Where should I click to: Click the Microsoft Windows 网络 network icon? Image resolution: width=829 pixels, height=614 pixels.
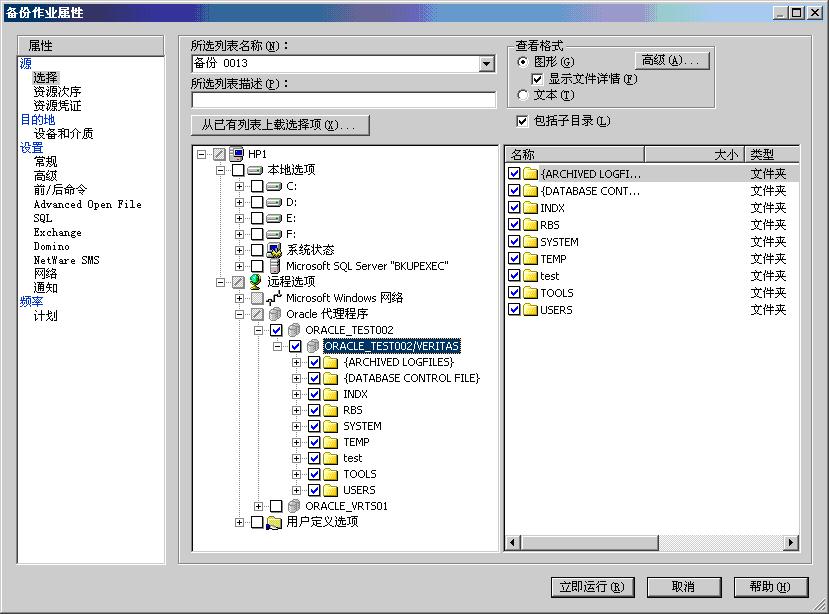tap(274, 298)
